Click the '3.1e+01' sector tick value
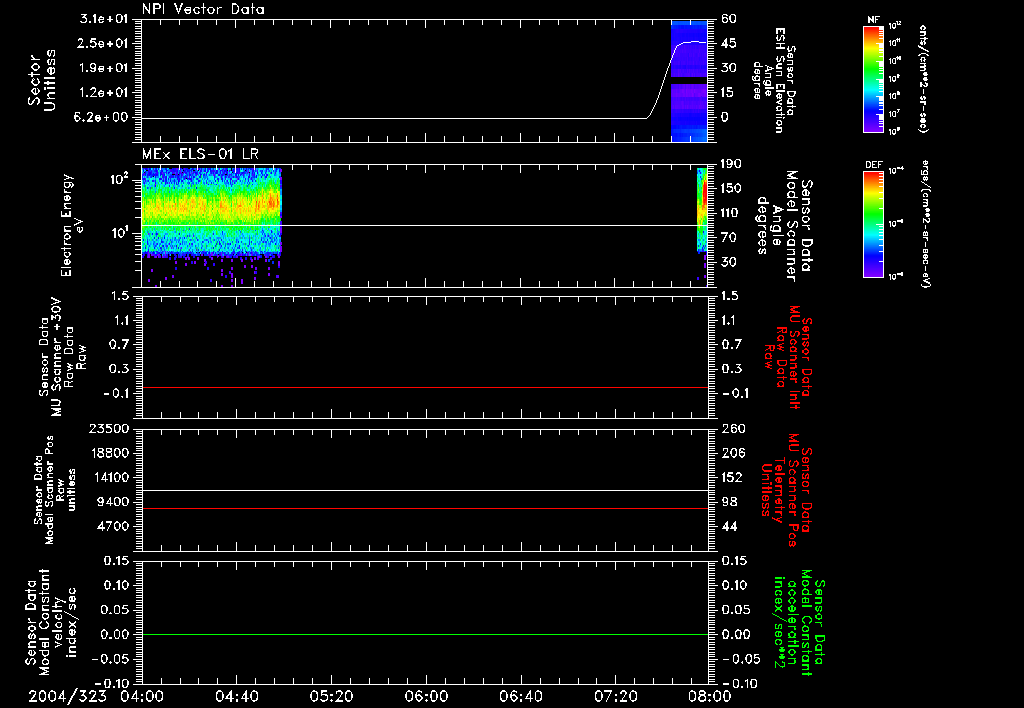 point(104,19)
